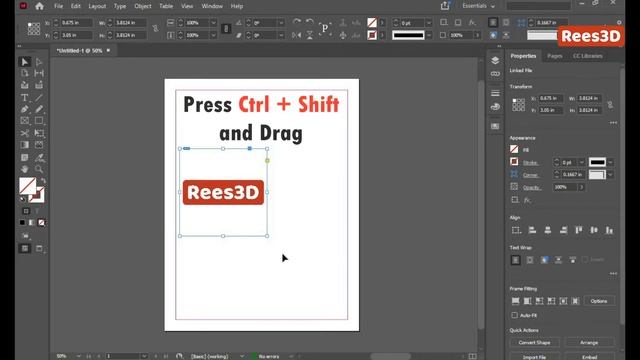
Task: Select the Line tool
Action: click(39, 98)
